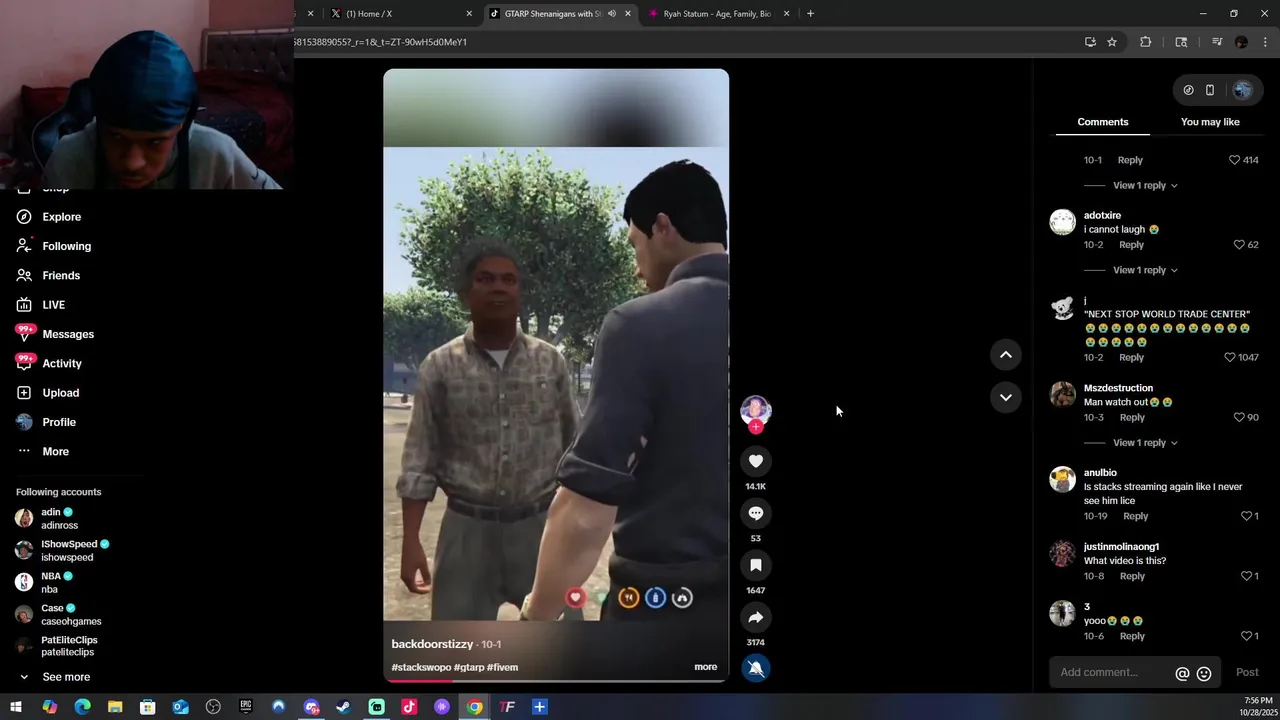Insert a mention with the @ icon
The width and height of the screenshot is (1280, 720).
tap(1182, 674)
